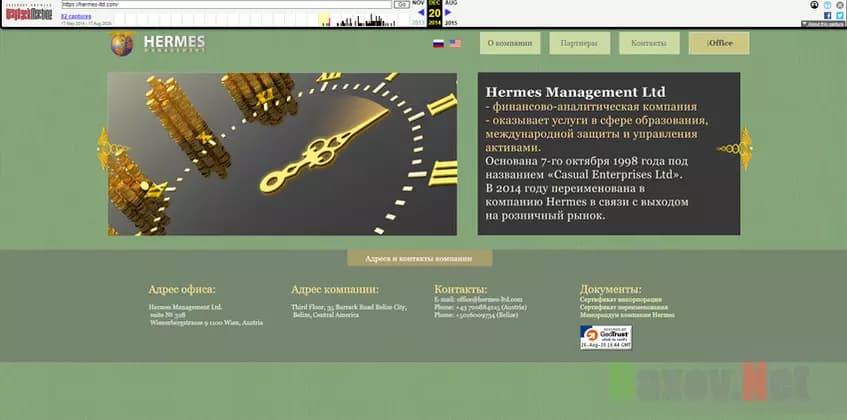The width and height of the screenshot is (847, 420).
Task: Open Wayback user account icon
Action: [x=815, y=5]
